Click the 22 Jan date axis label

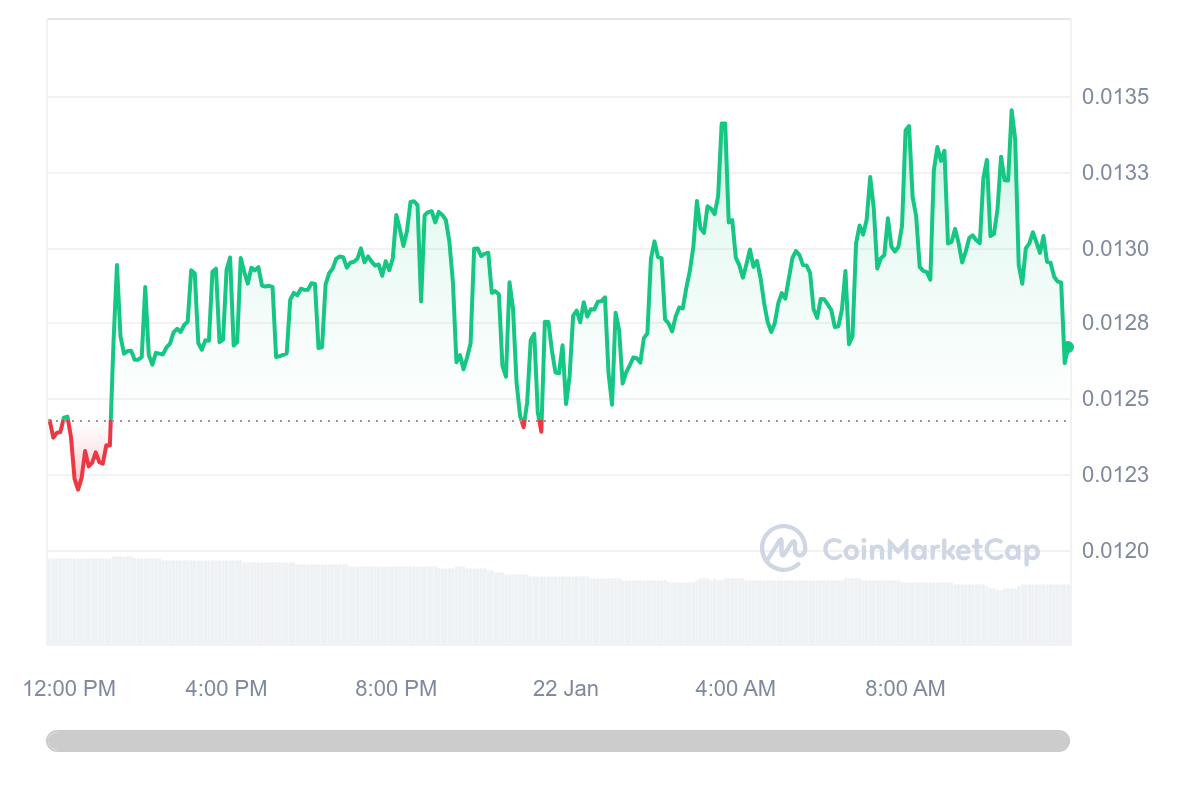pos(566,689)
